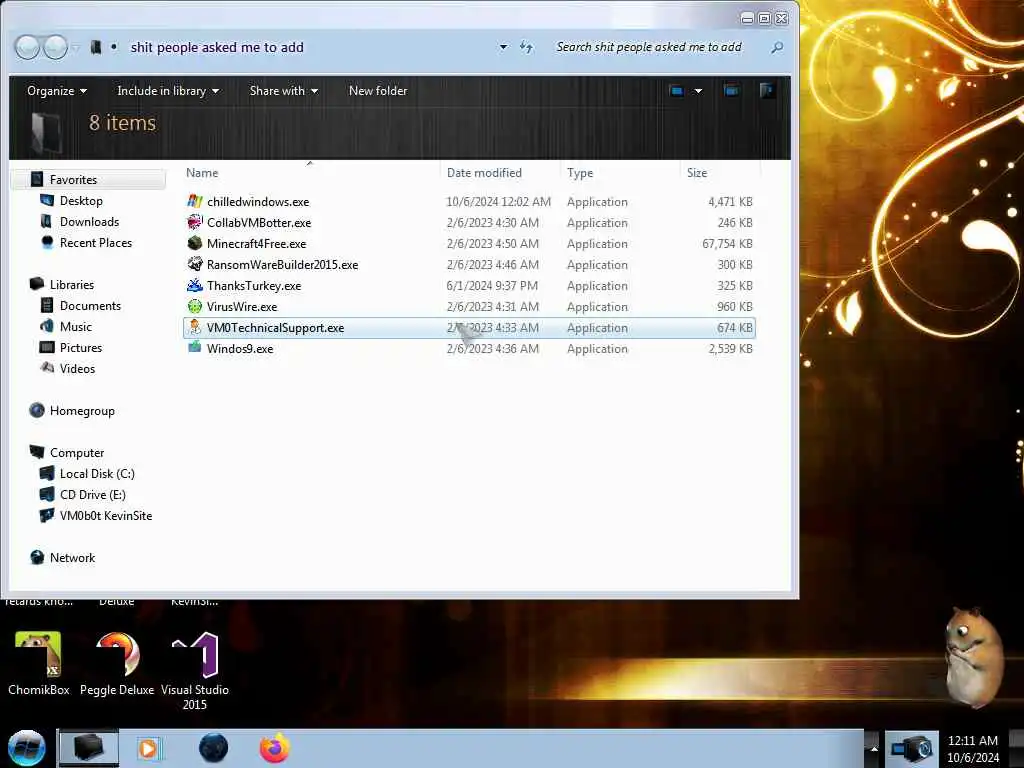Open CD Drive (E:)
Viewport: 1024px width, 768px height.
pos(93,494)
